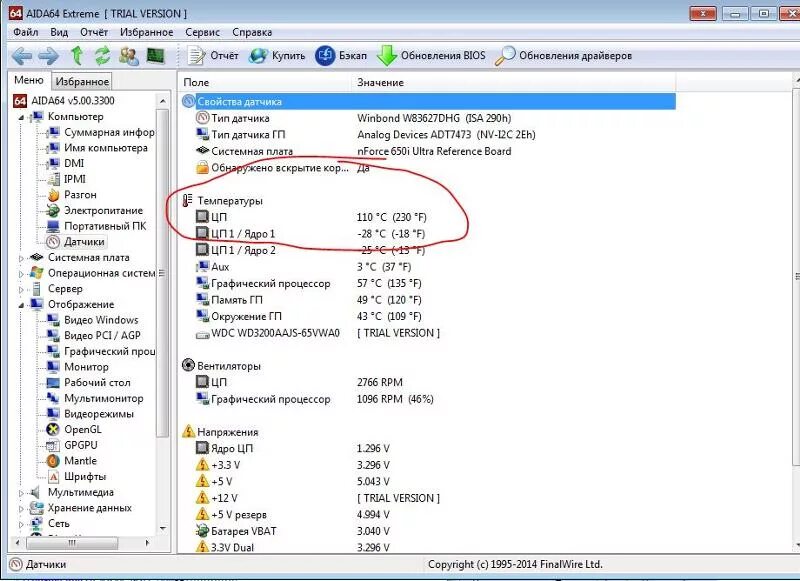800x581 pixels.
Task: Click the Бэкап toolbar button
Action: [x=341, y=56]
